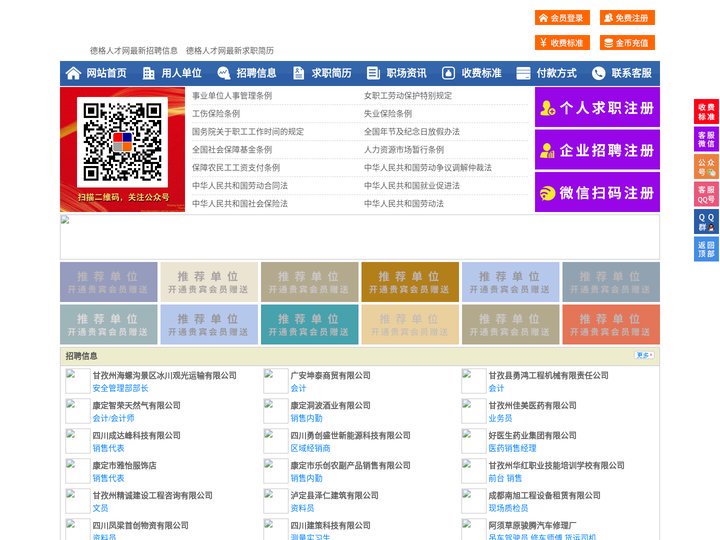Screen dimensions: 720x540
Task: Click the money bag icon beside 收费标准
Action: tap(448, 73)
